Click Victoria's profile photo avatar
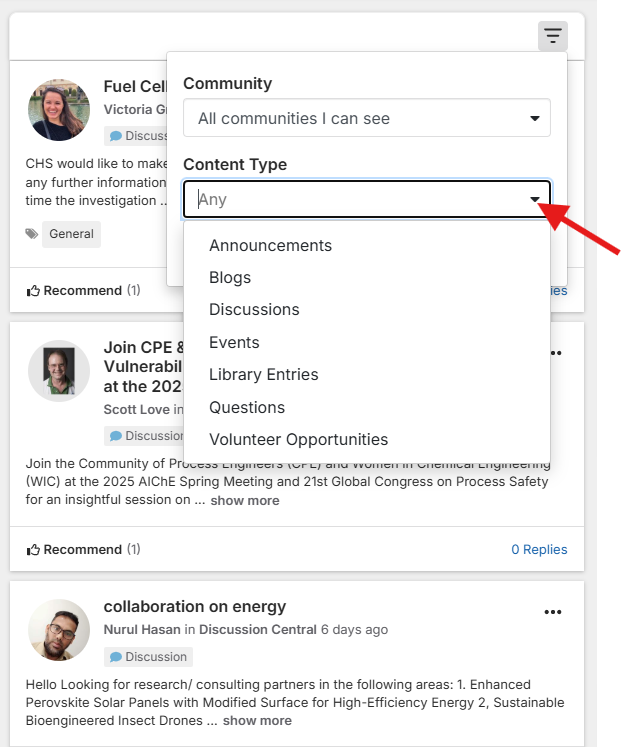 [x=59, y=111]
